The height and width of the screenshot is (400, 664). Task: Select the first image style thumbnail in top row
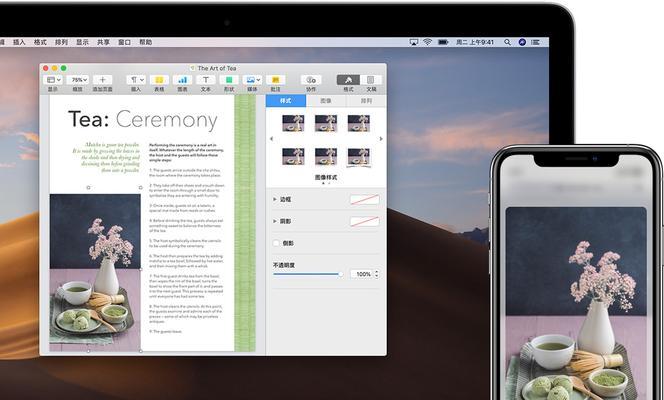pos(293,123)
